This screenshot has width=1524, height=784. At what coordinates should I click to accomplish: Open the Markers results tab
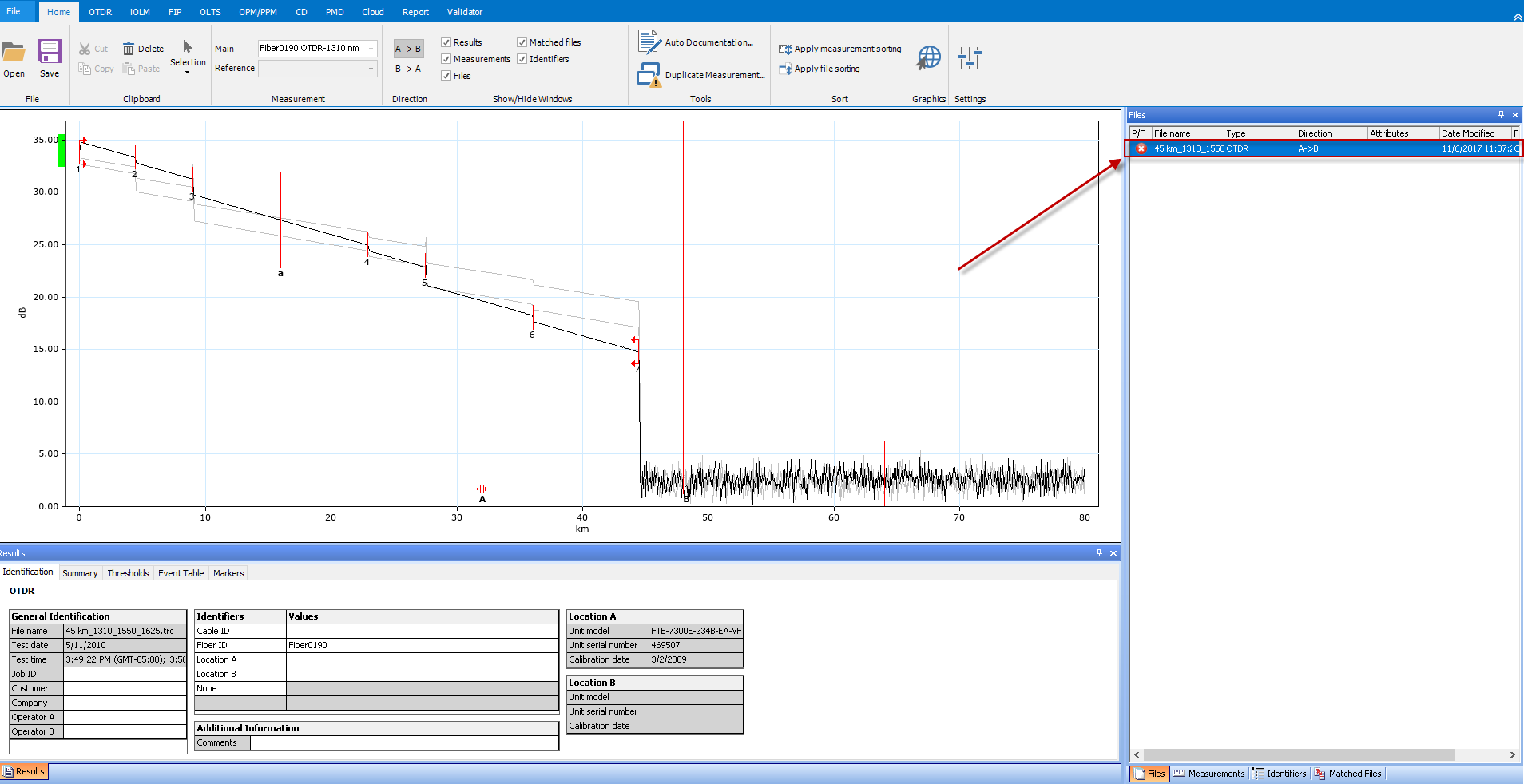[x=228, y=573]
